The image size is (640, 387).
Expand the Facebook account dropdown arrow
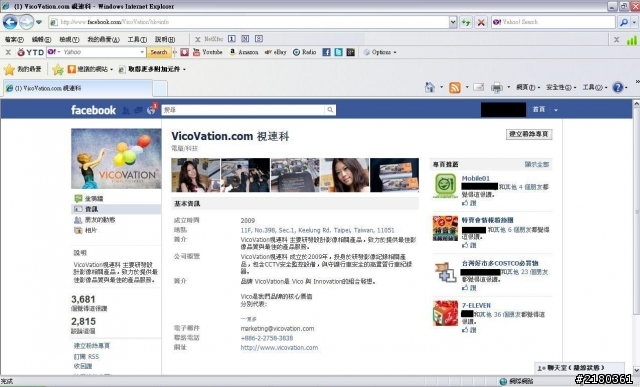coord(556,110)
